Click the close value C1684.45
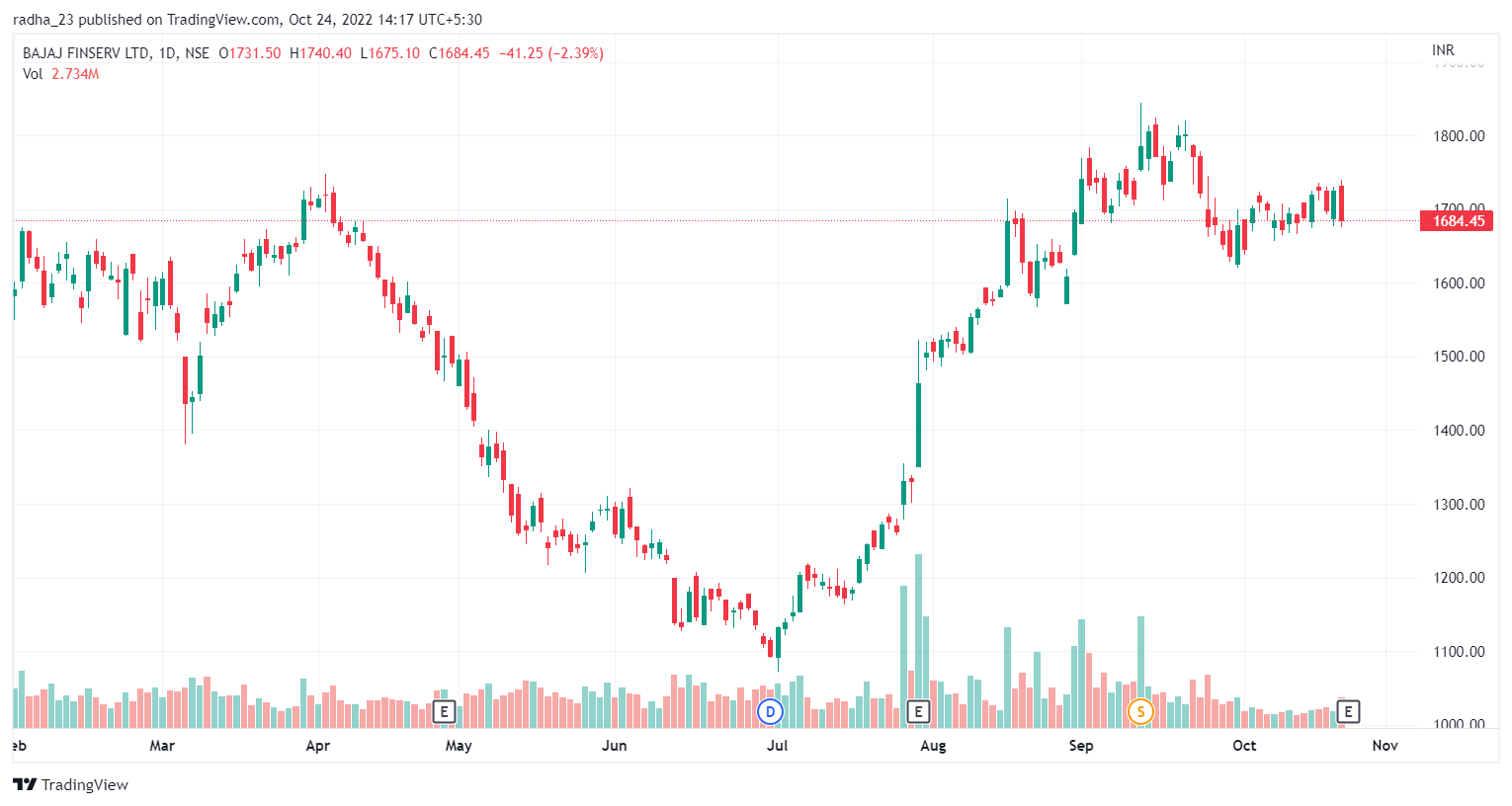The height and width of the screenshot is (806, 1512). (459, 53)
